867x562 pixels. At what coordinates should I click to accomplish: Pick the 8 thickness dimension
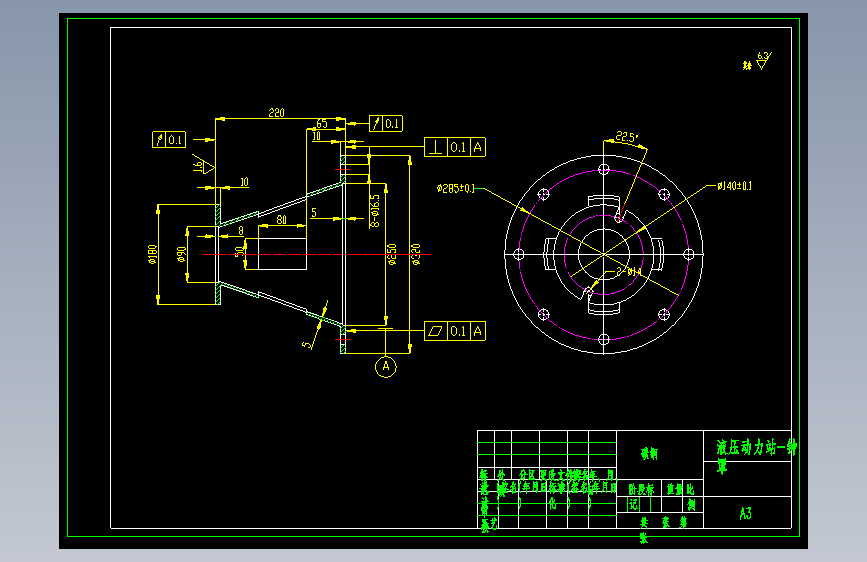coord(241,231)
